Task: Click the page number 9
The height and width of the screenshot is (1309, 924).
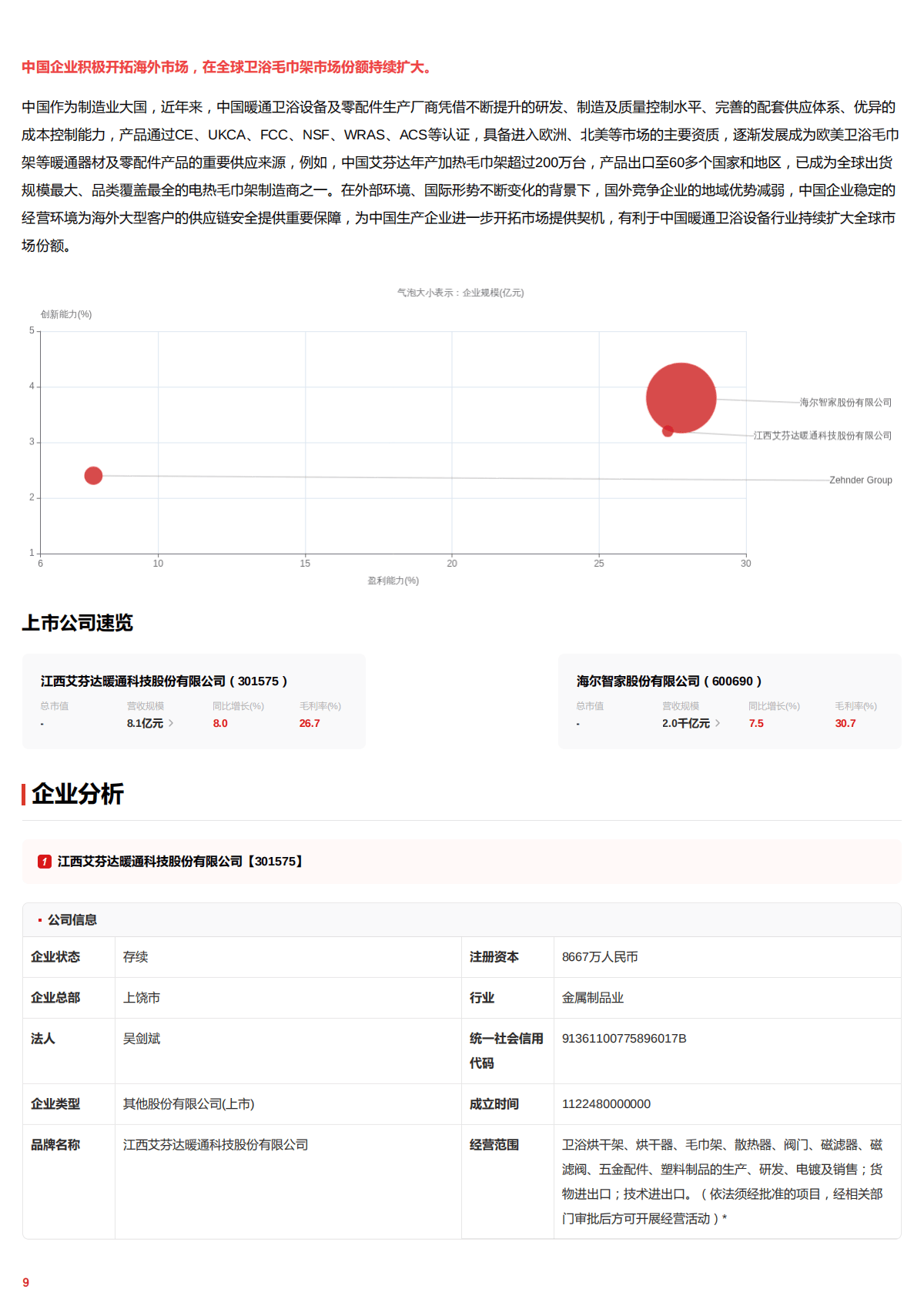Action: (26, 1282)
